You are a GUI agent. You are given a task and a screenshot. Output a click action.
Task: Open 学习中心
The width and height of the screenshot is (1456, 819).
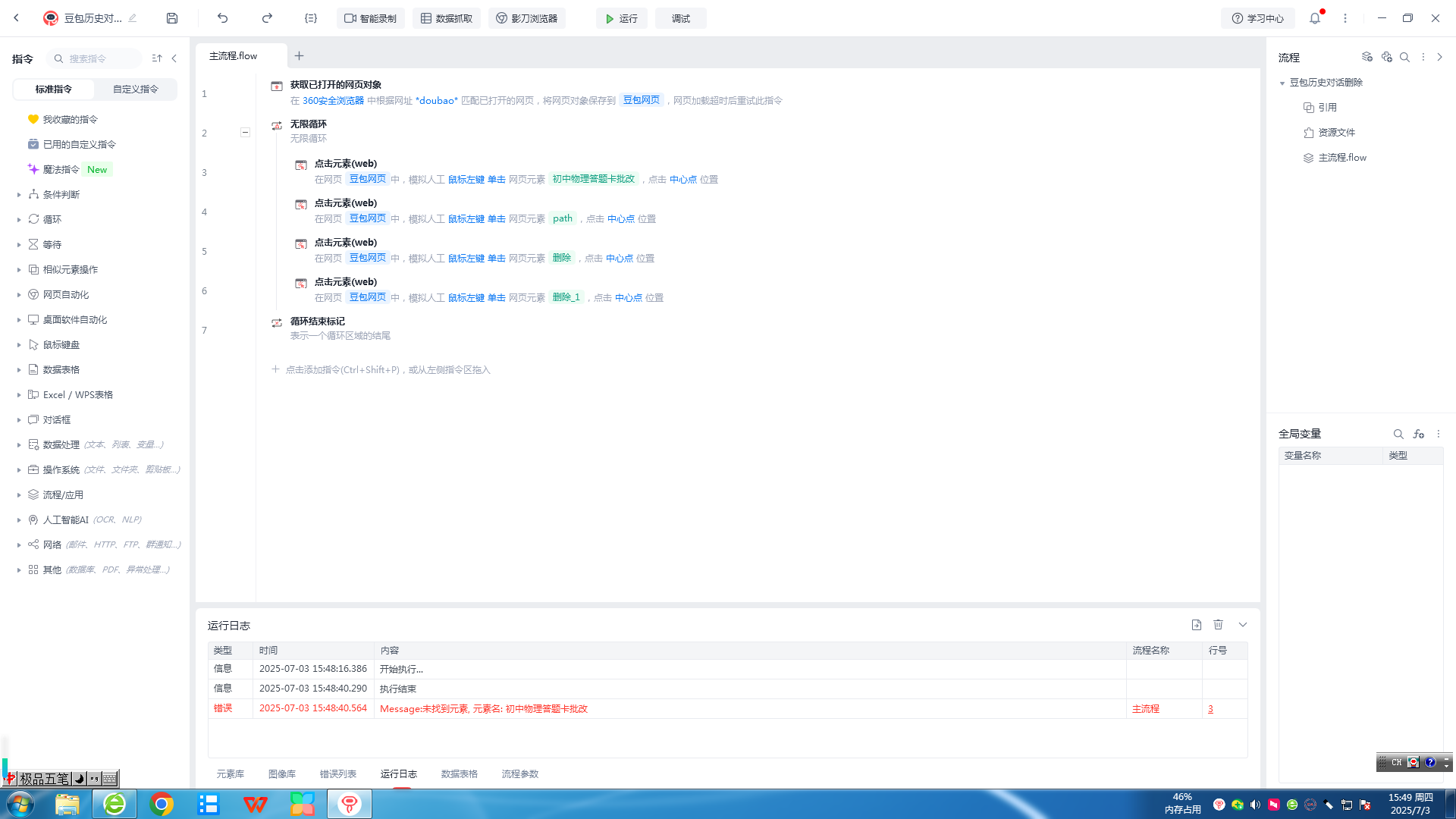(x=1258, y=18)
